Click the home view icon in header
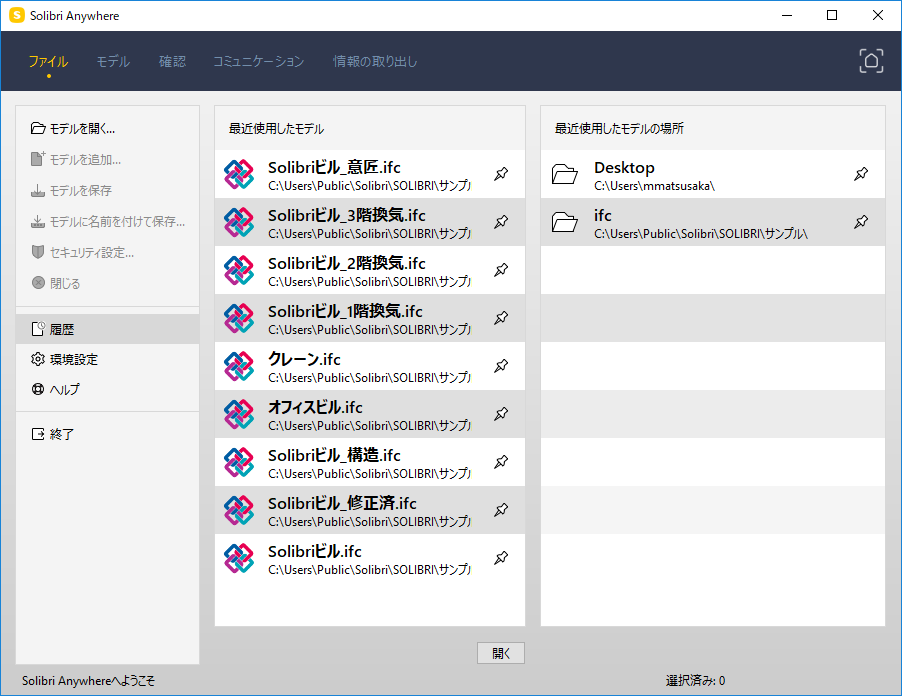This screenshot has width=902, height=696. pos(871,60)
